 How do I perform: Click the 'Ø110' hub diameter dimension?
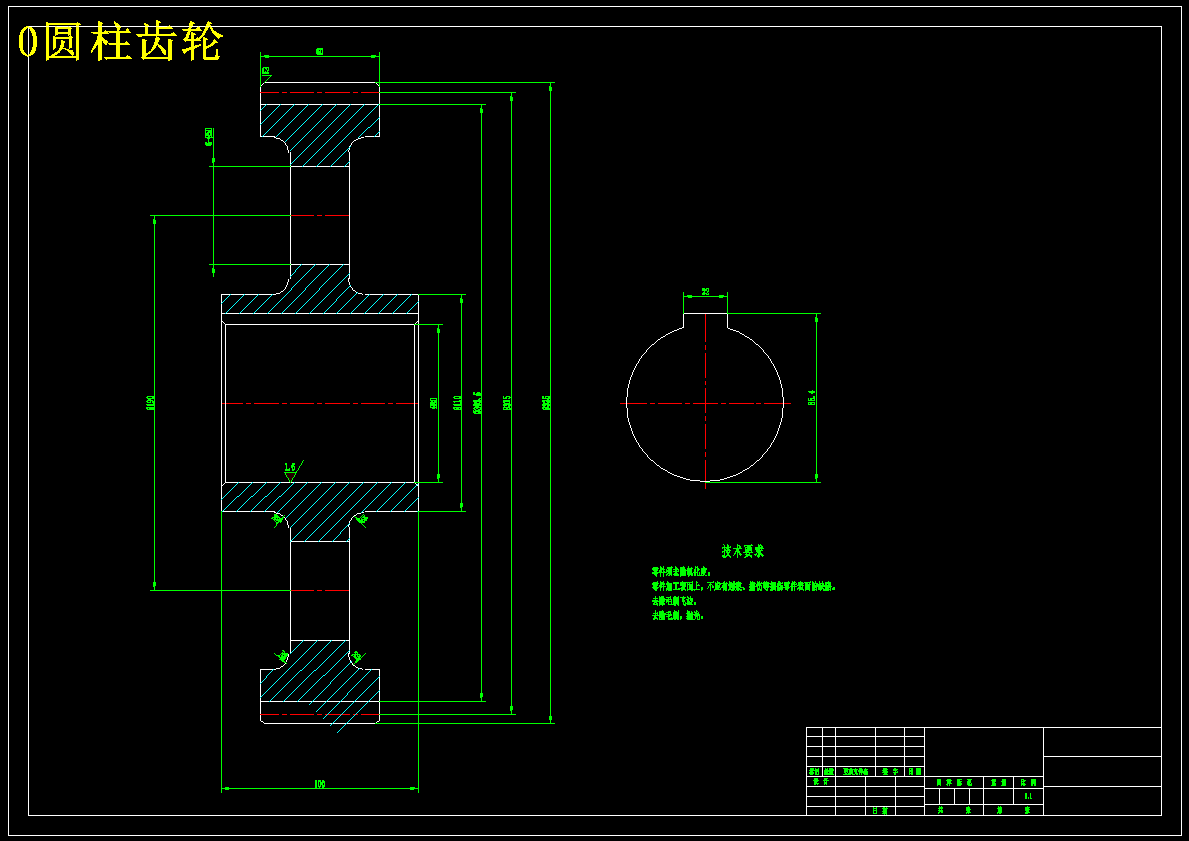(457, 403)
